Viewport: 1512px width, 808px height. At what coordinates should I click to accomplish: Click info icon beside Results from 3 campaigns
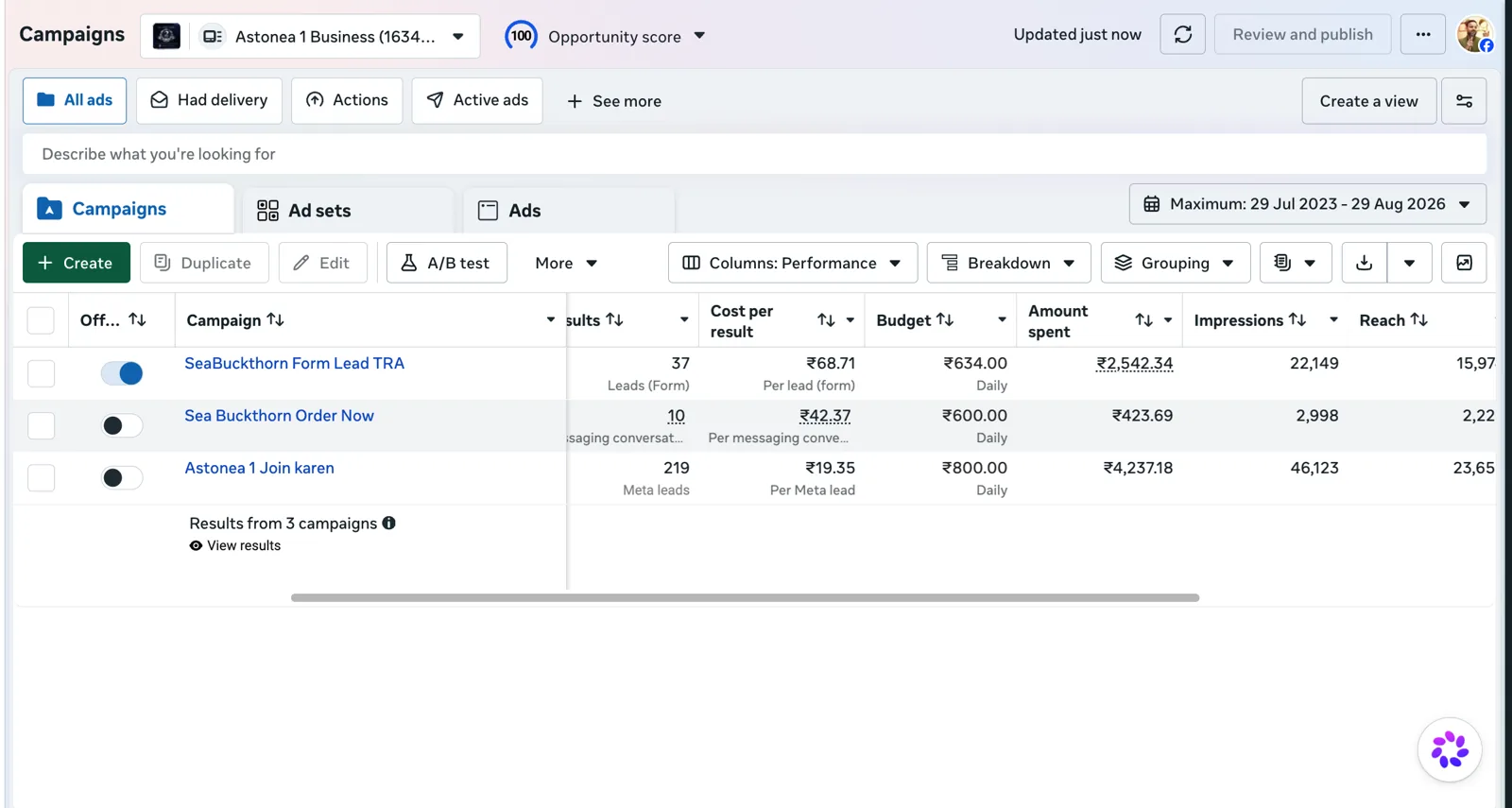(388, 523)
